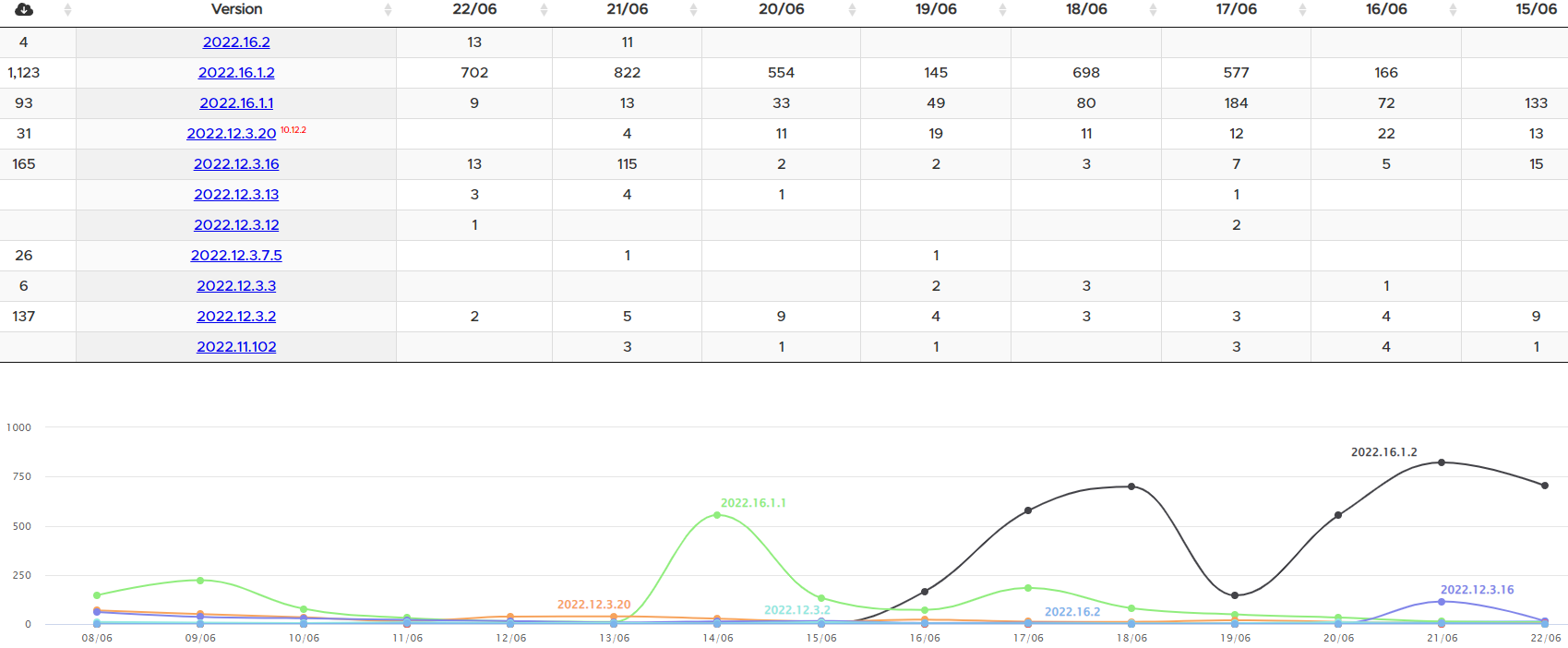Screen dimensions: 1568x648
Task: Open version 2022.16.1.1 link
Action: [x=236, y=103]
